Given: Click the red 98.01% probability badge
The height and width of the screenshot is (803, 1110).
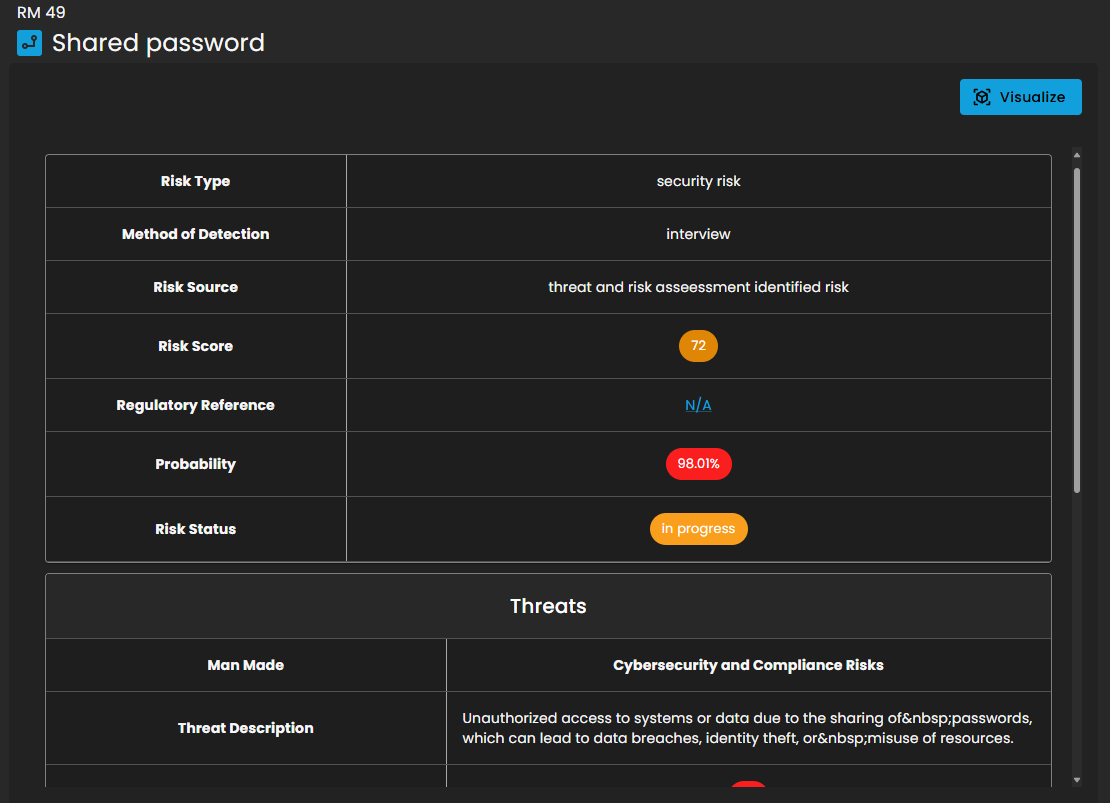Looking at the screenshot, I should coord(698,464).
